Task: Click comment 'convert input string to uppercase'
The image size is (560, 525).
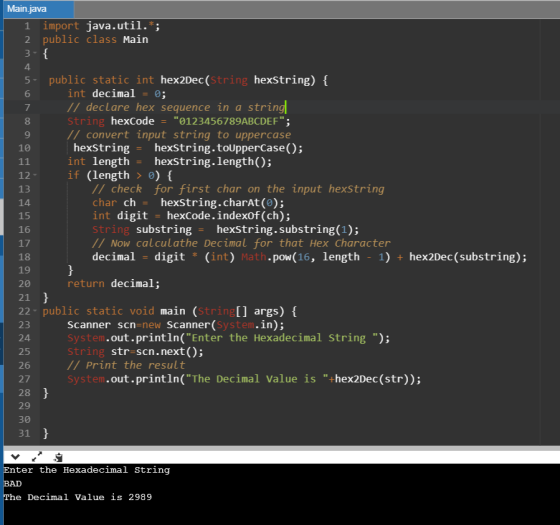Action: [x=179, y=135]
